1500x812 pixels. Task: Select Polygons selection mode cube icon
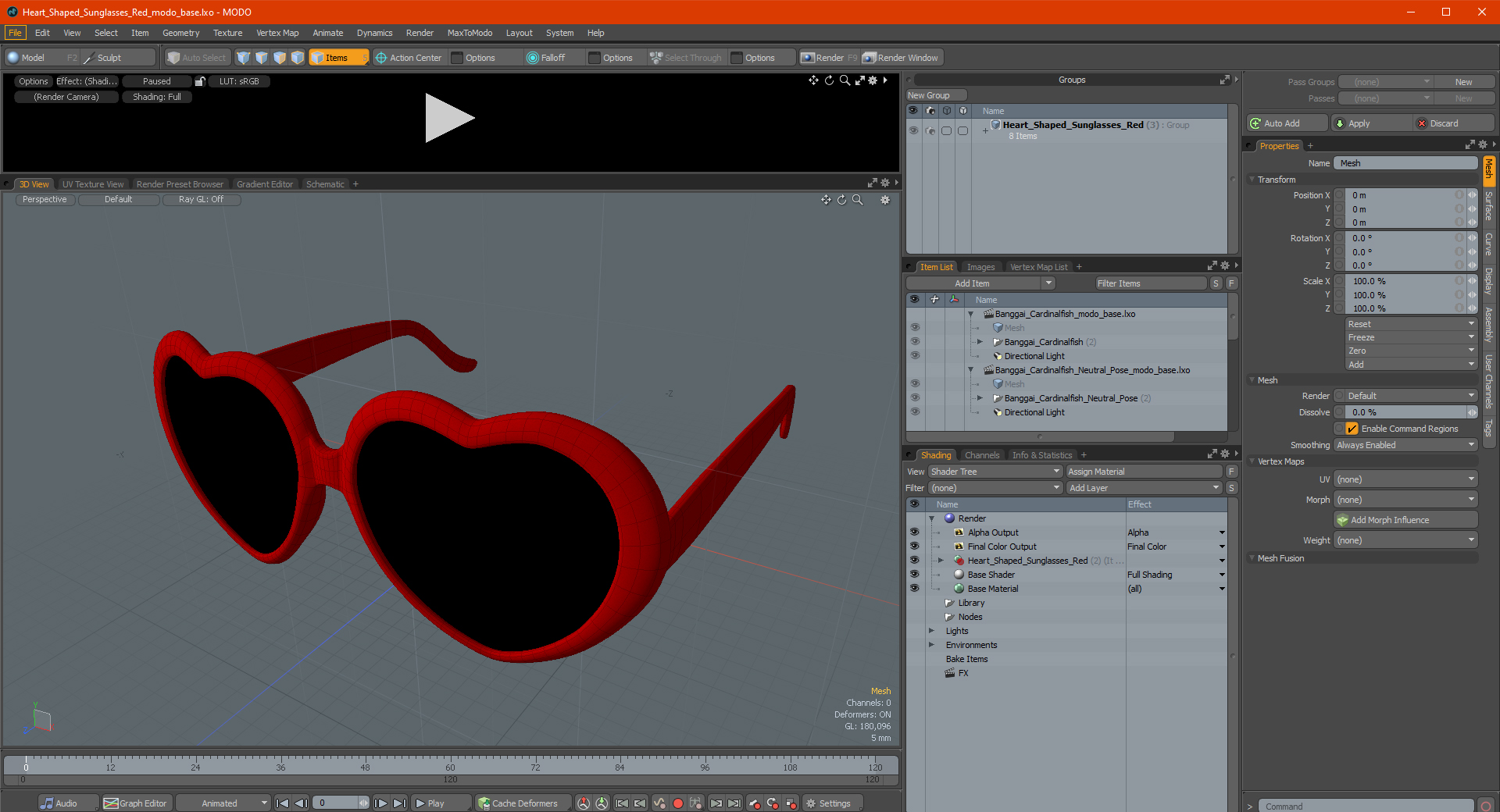pos(280,58)
